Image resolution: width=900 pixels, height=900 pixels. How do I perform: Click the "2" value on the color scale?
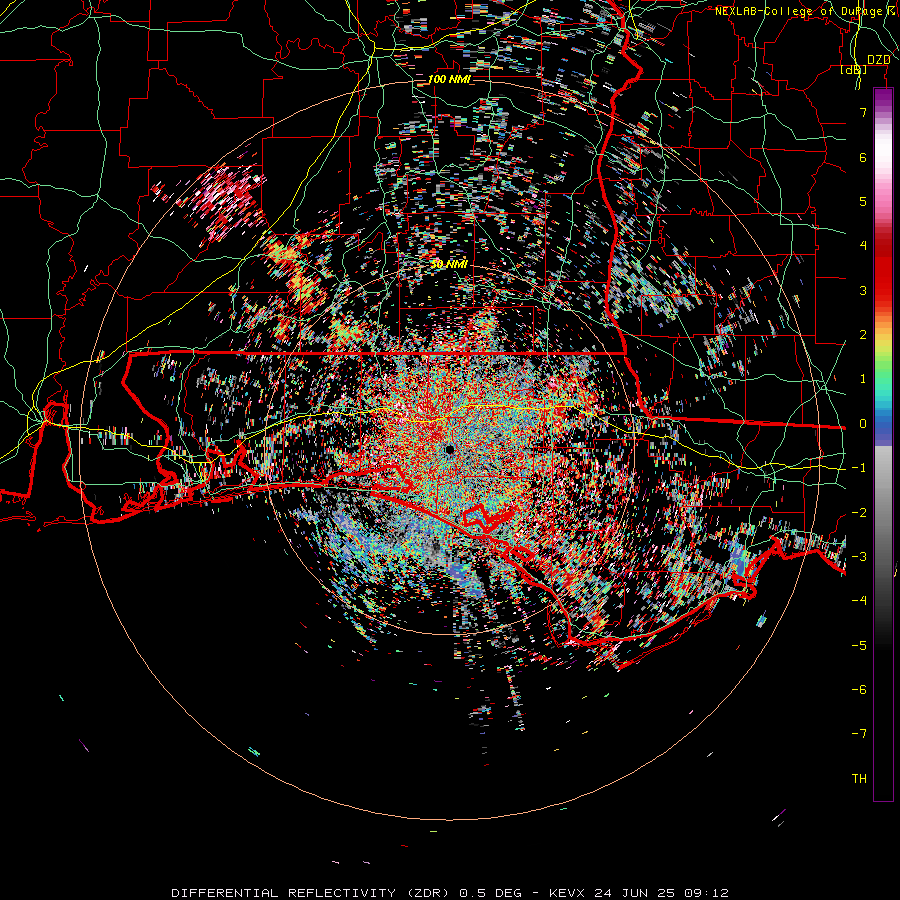863,335
